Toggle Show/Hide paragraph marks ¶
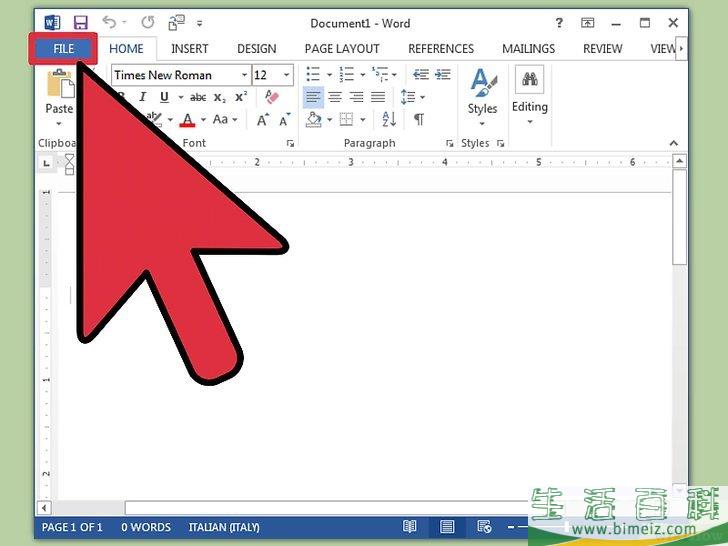 tap(419, 120)
